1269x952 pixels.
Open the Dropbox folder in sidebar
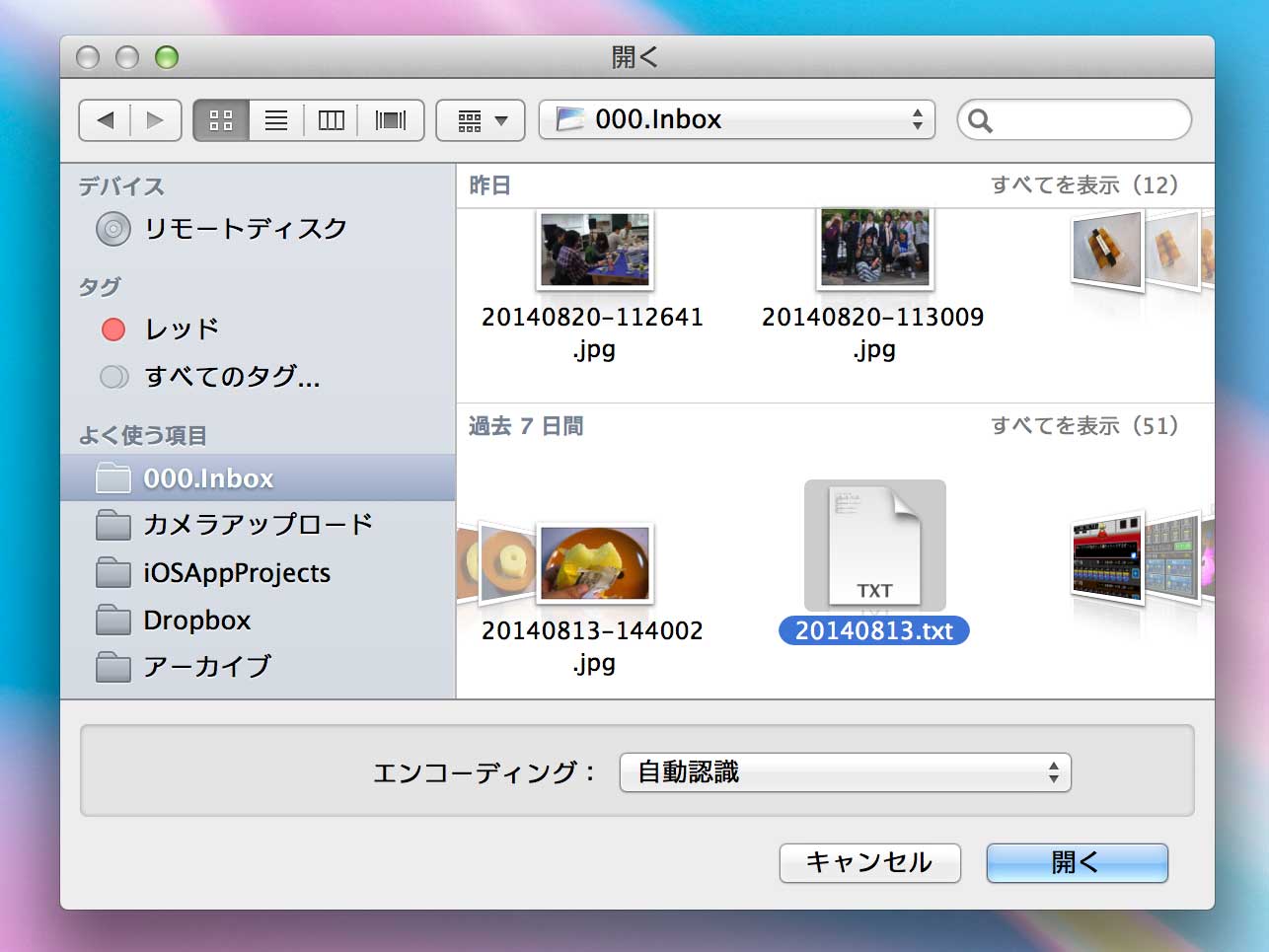(x=258, y=620)
